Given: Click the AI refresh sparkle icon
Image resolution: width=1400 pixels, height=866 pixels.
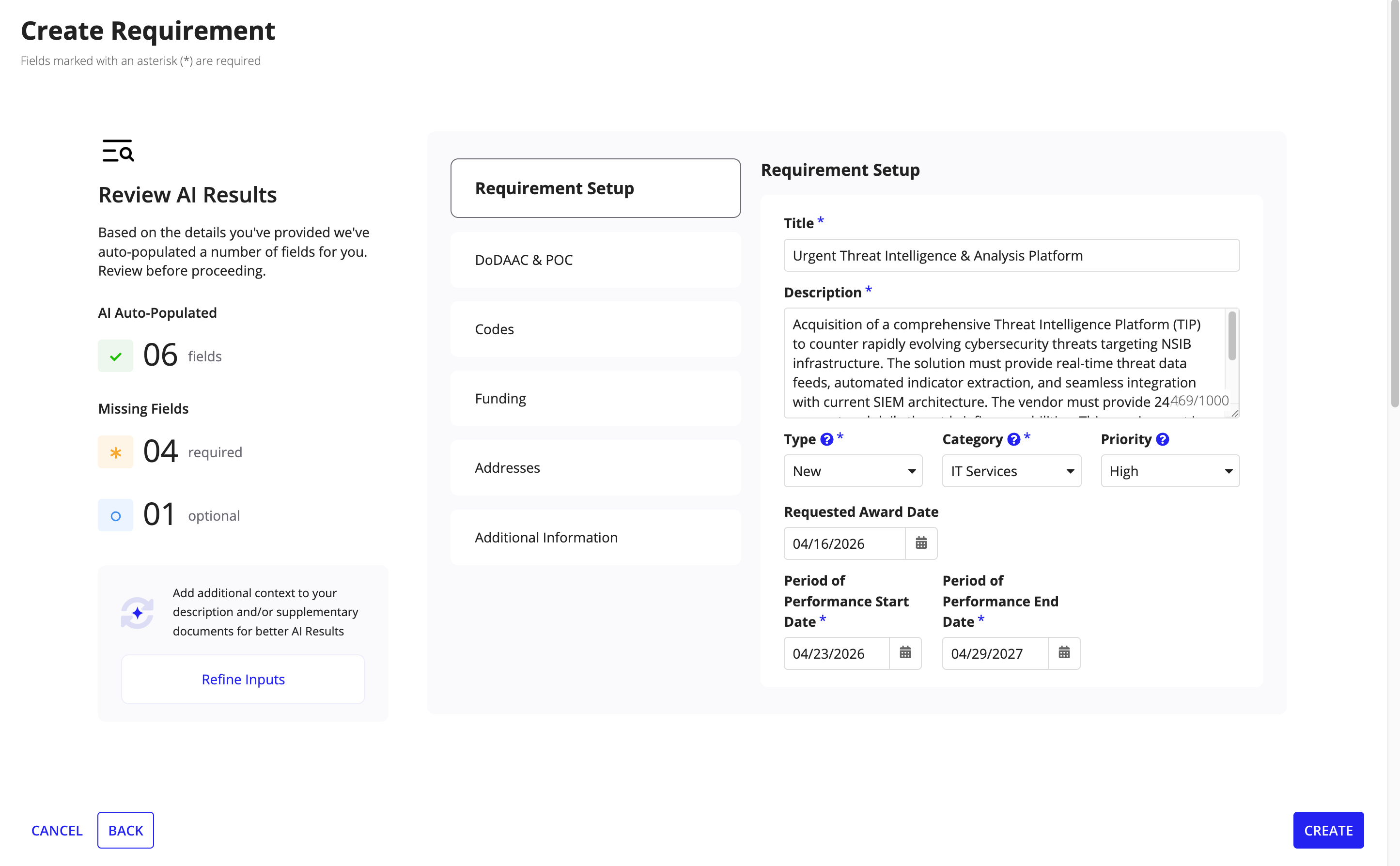Looking at the screenshot, I should (138, 612).
